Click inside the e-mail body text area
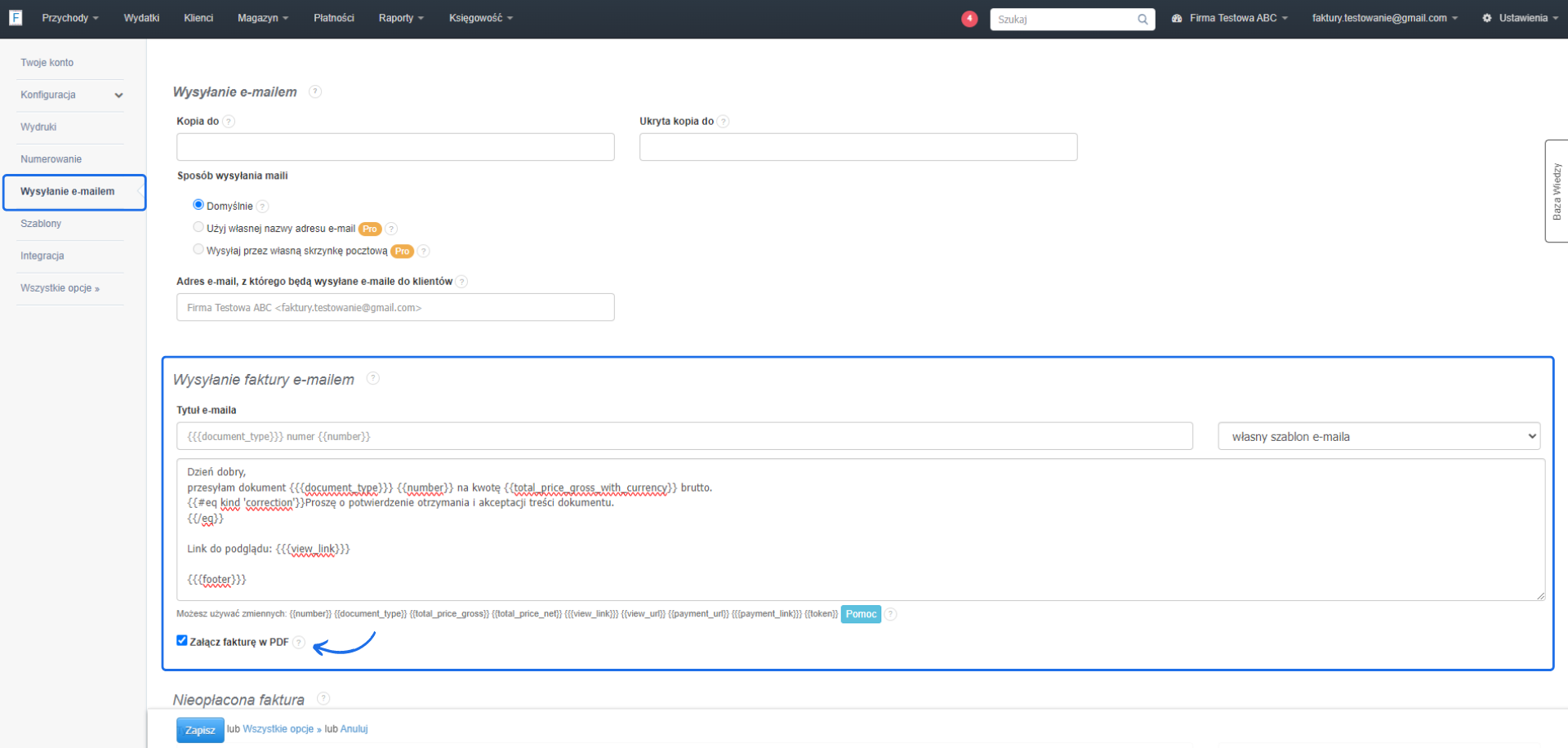 [x=861, y=530]
